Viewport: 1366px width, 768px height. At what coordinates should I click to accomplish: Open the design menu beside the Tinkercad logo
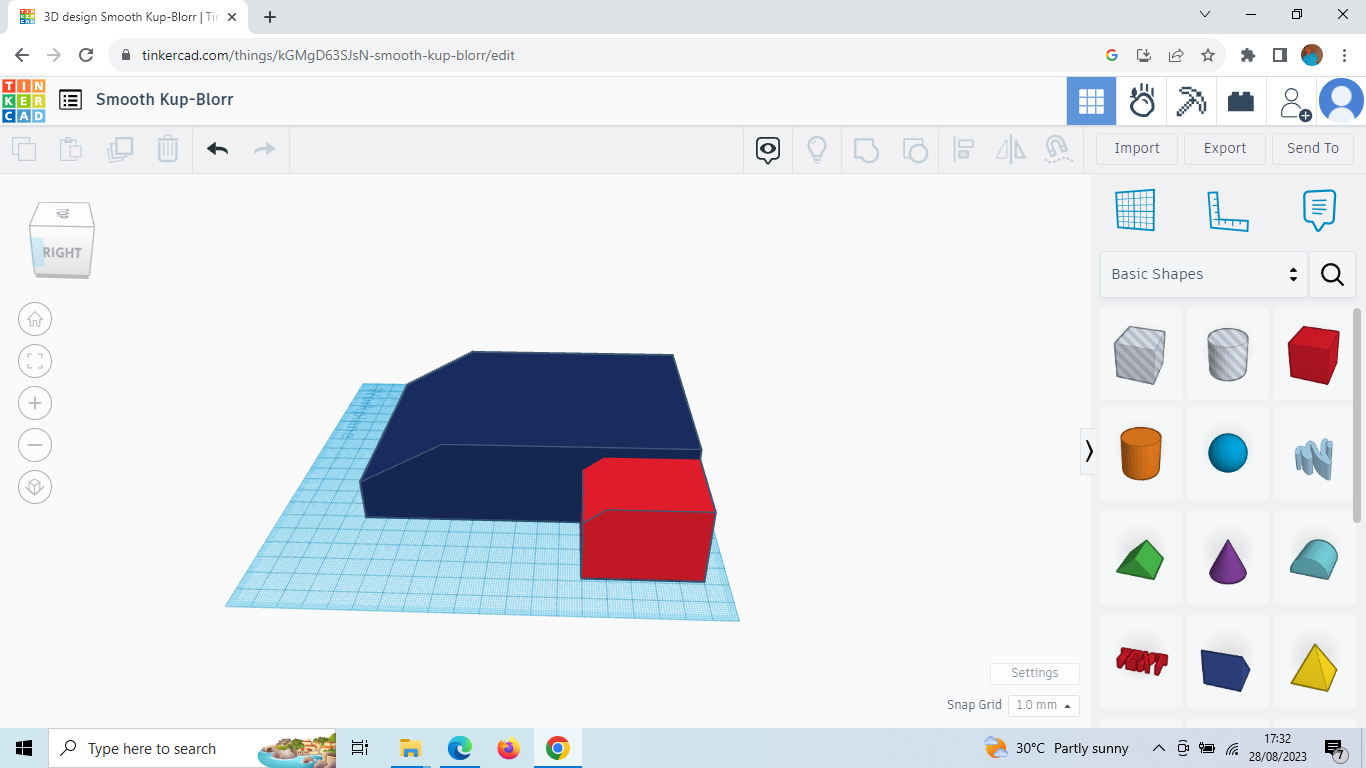[x=70, y=100]
